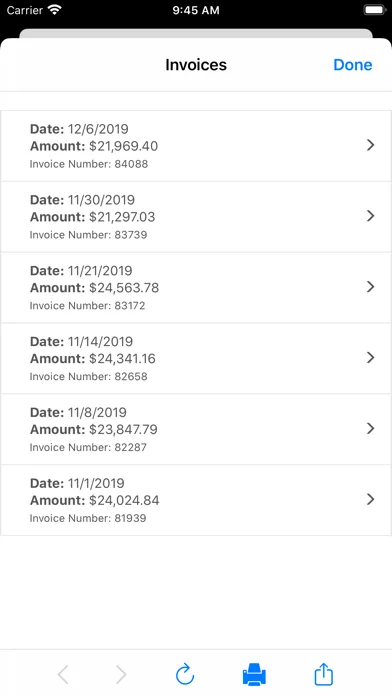Tap the refresh icon in toolbar
392x696 pixels.
point(185,674)
